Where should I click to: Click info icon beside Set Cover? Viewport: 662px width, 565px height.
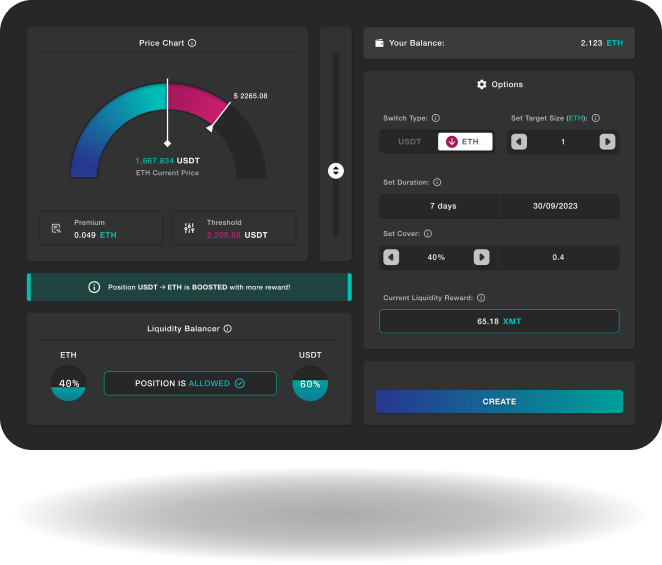click(428, 234)
